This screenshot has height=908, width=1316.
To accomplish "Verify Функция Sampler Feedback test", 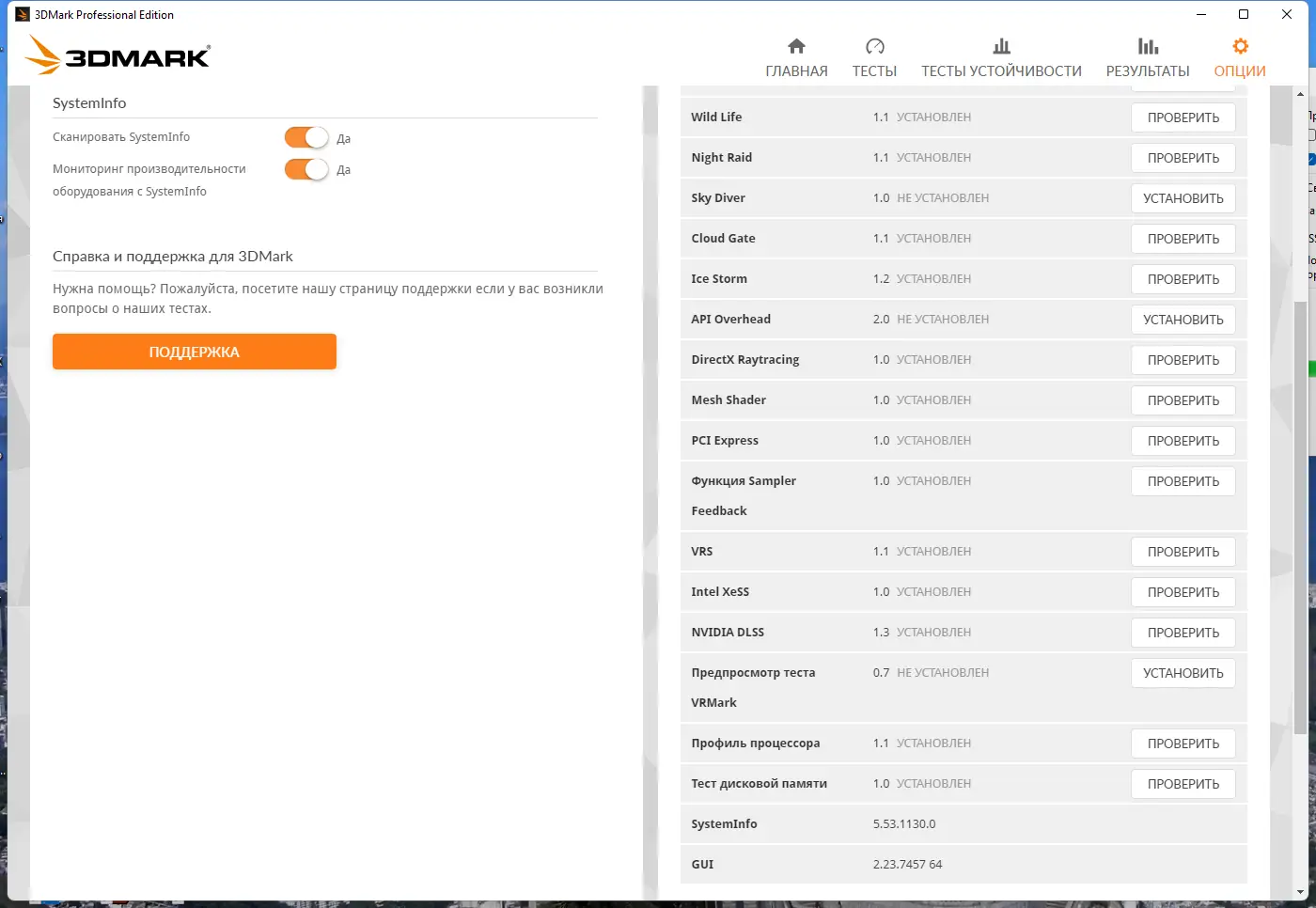I will click(x=1183, y=481).
